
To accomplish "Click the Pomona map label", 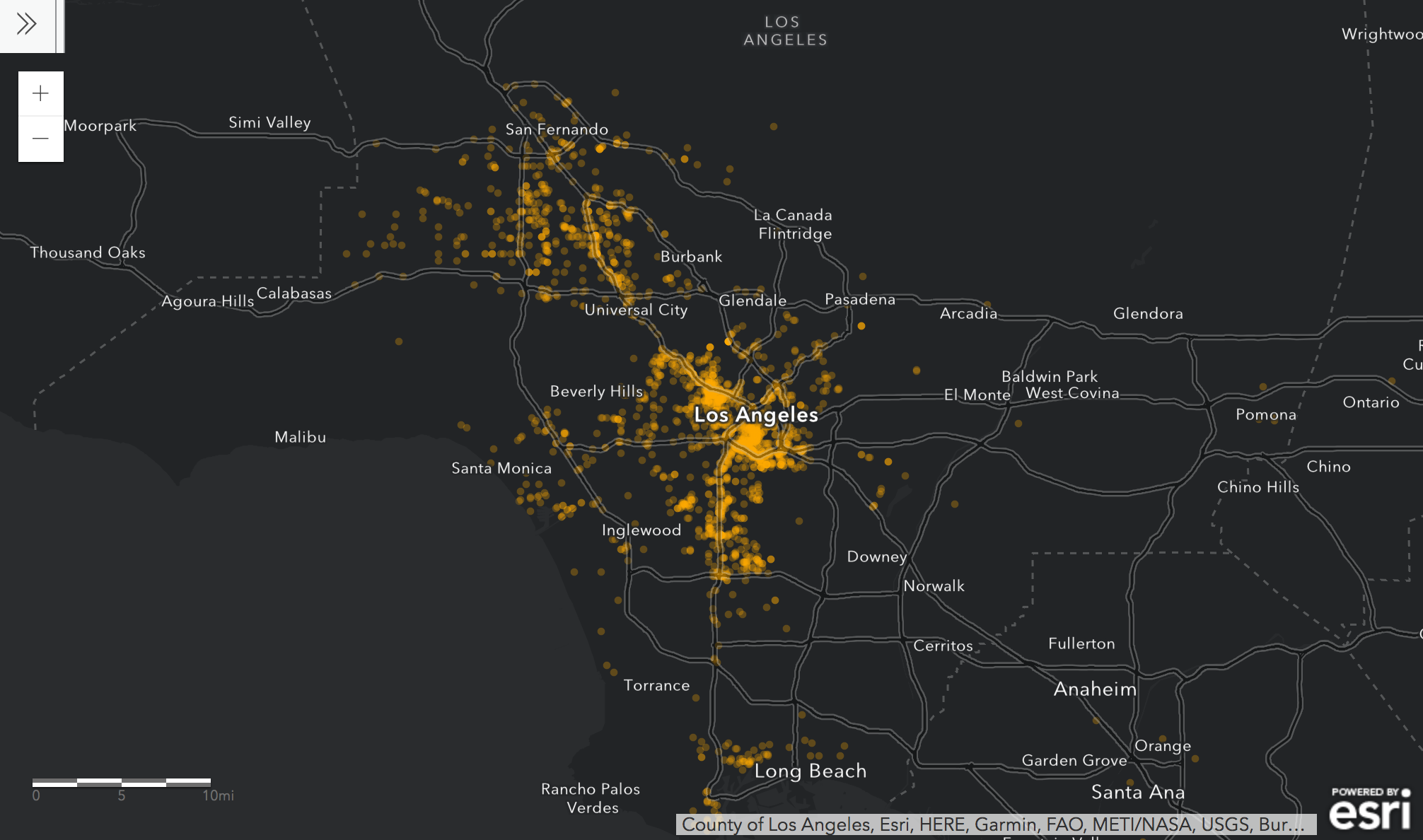I will pyautogui.click(x=1266, y=414).
